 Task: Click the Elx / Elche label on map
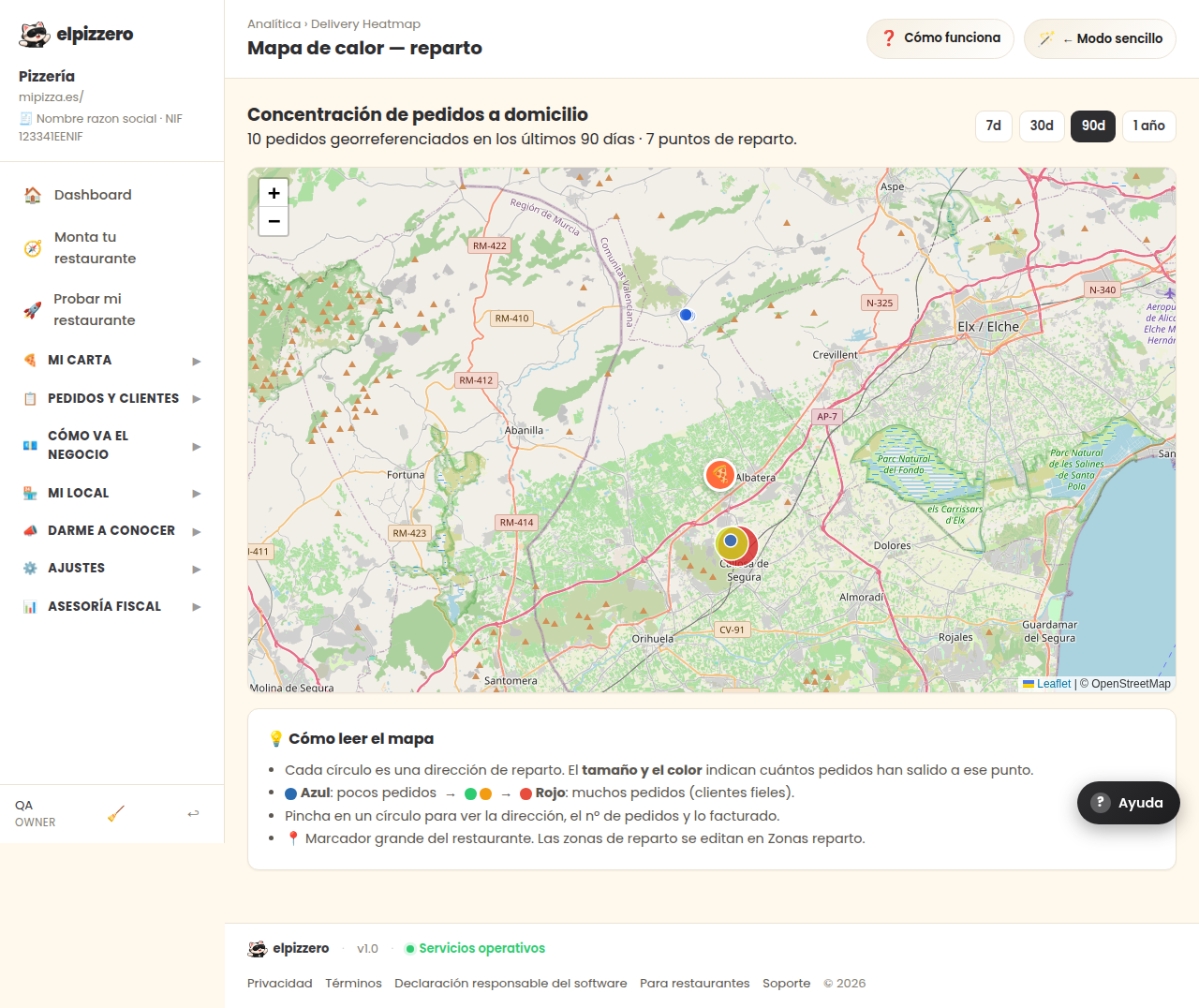[x=988, y=327]
